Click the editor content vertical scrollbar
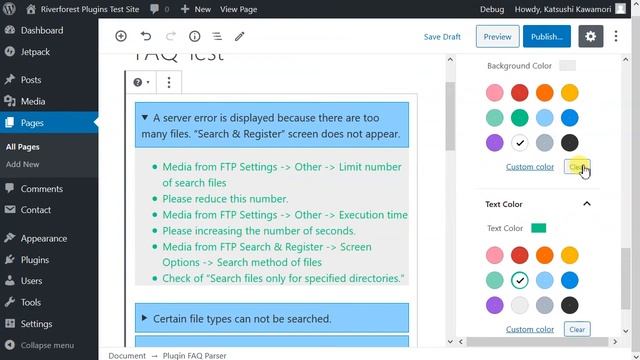 [450, 116]
